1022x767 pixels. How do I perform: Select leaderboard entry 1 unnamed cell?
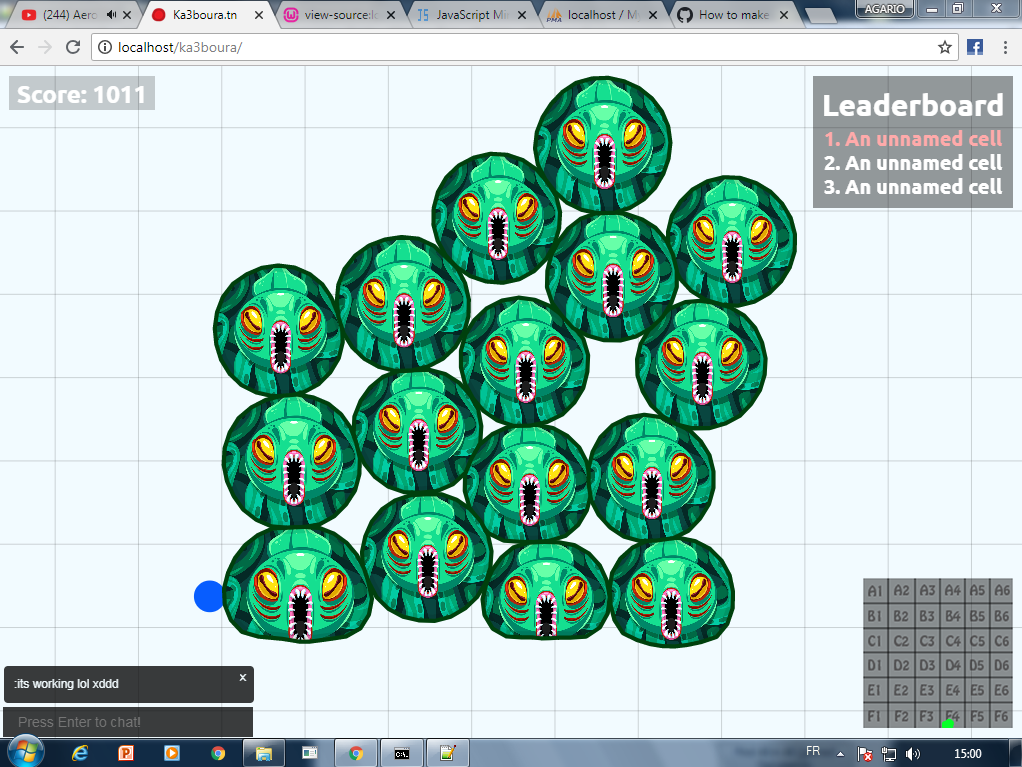[912, 139]
